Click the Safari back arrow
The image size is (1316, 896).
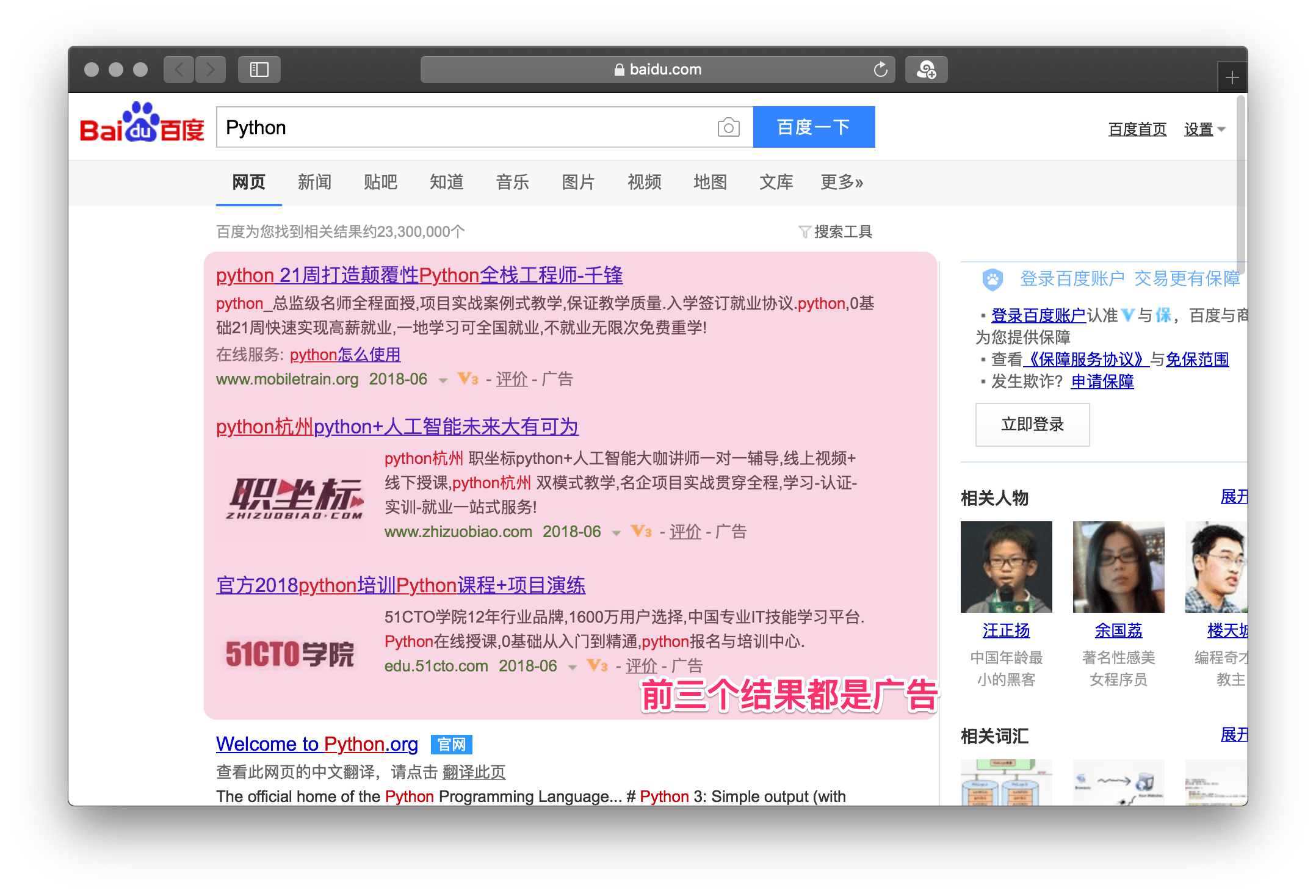coord(179,70)
